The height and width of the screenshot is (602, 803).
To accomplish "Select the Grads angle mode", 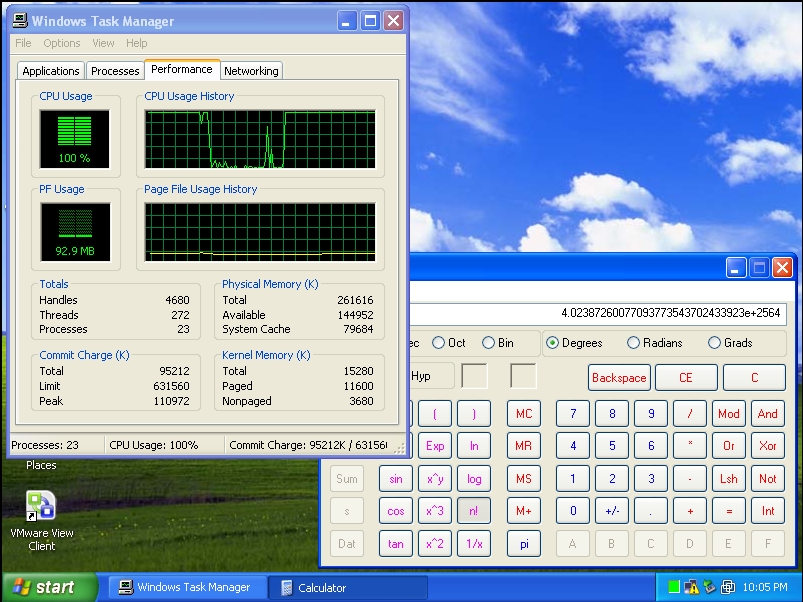I will (730, 342).
